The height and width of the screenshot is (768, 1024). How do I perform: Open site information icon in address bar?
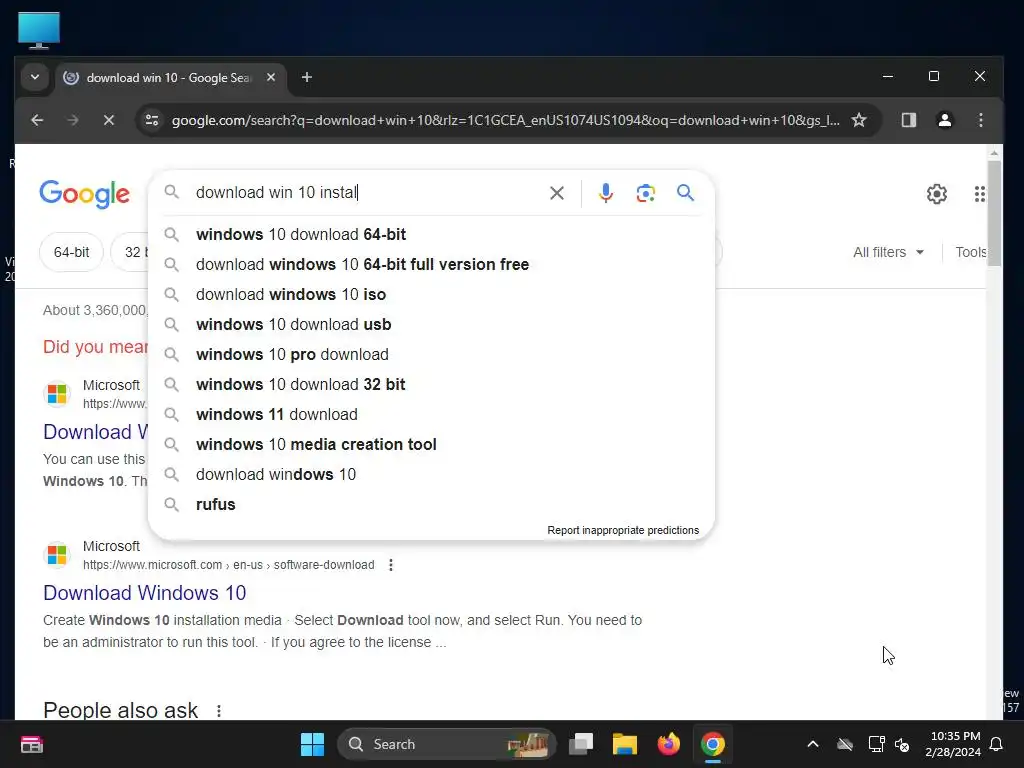(x=152, y=120)
